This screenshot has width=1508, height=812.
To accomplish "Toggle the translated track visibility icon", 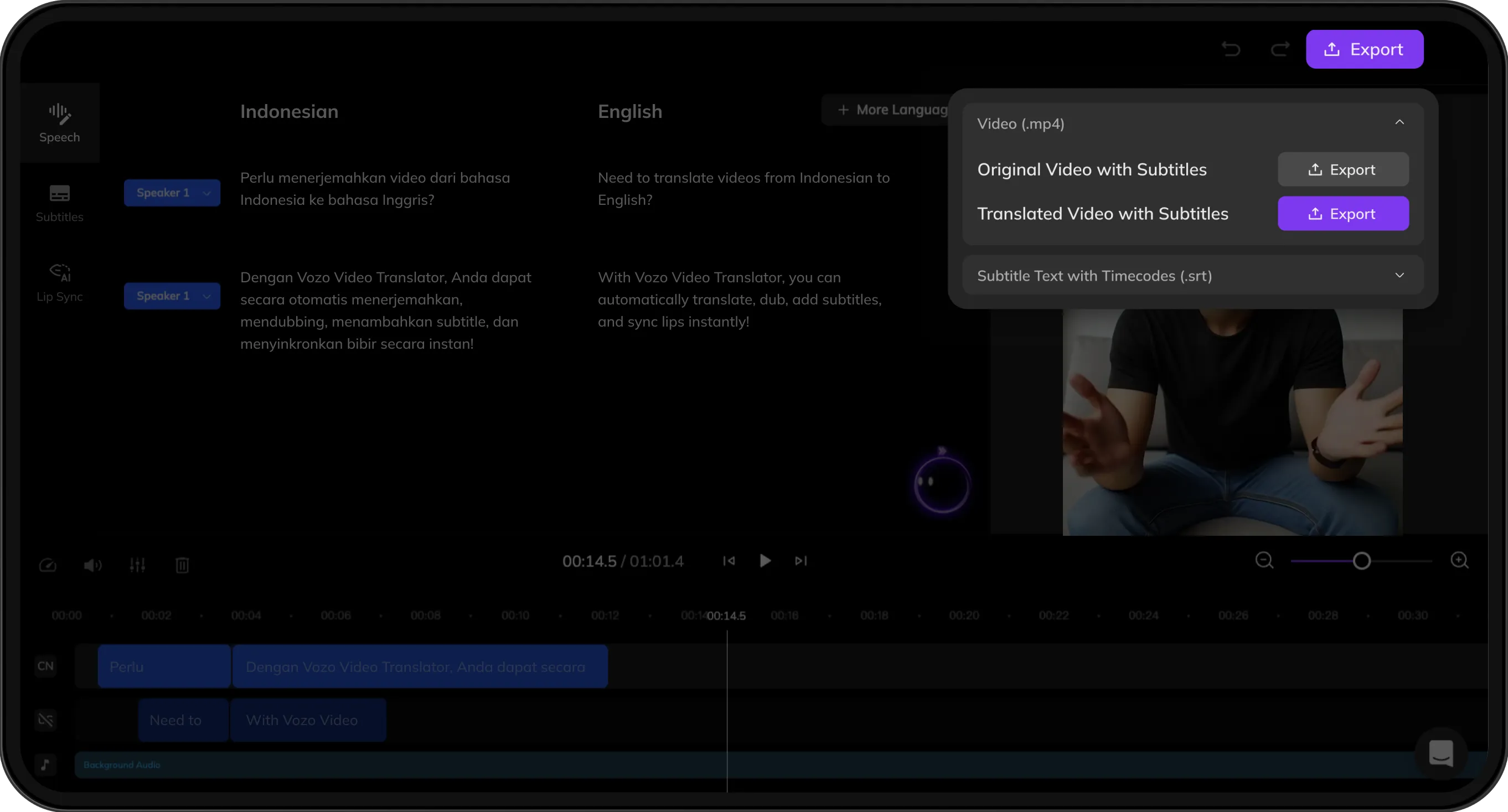I will coord(45,720).
